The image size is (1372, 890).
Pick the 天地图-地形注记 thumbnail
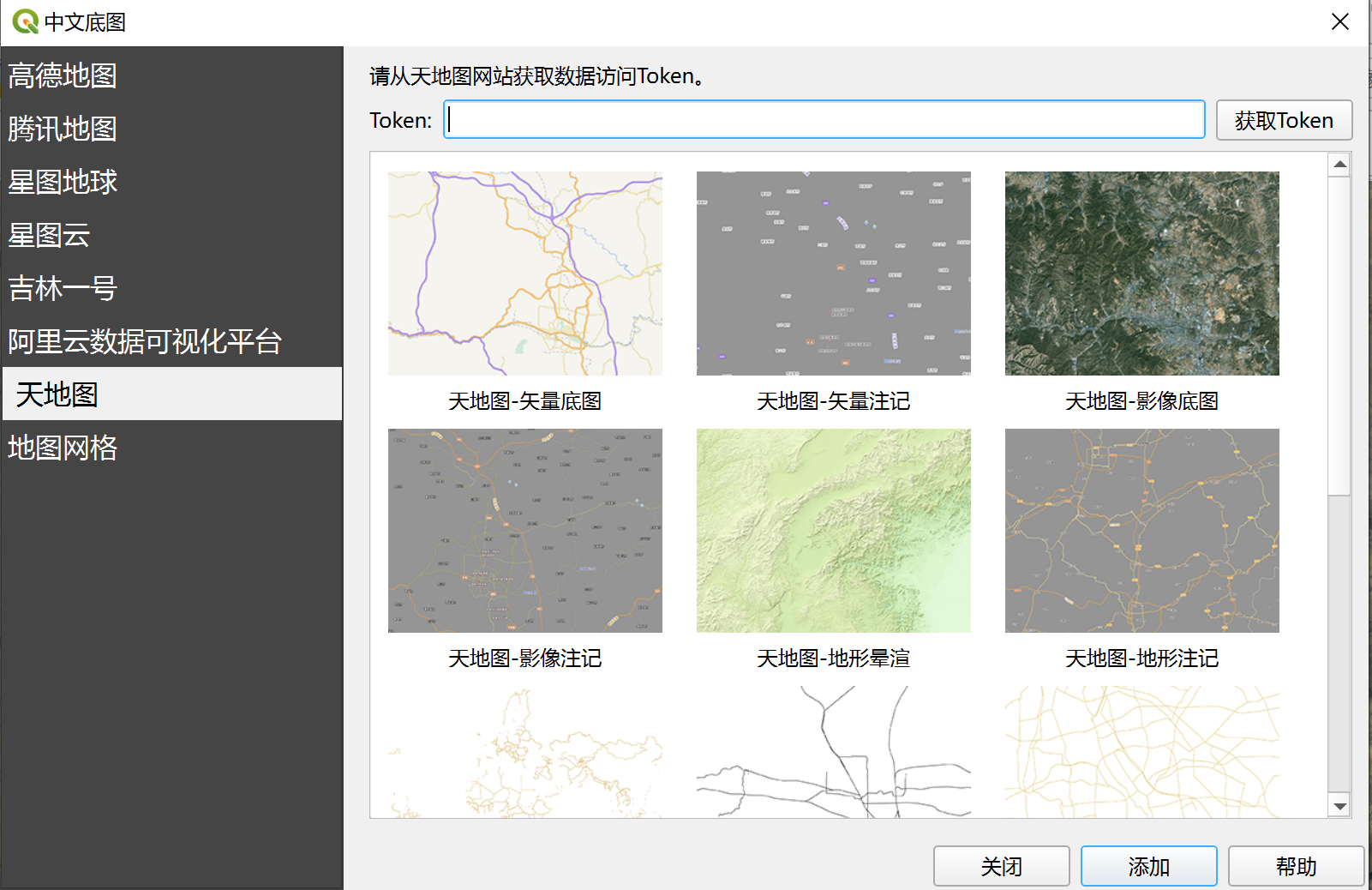tap(1142, 531)
